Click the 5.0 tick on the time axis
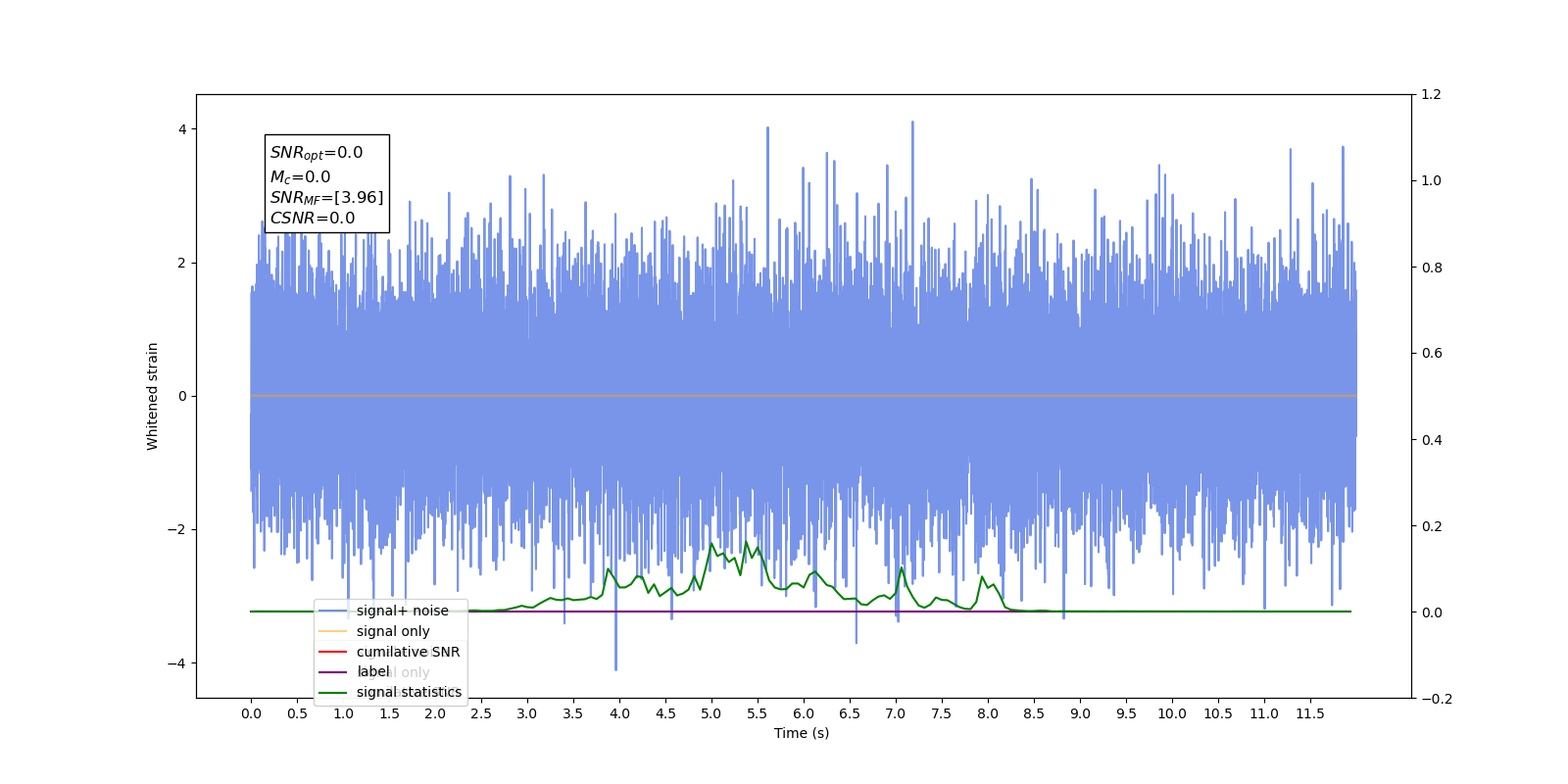This screenshot has width=1568, height=784. click(711, 713)
